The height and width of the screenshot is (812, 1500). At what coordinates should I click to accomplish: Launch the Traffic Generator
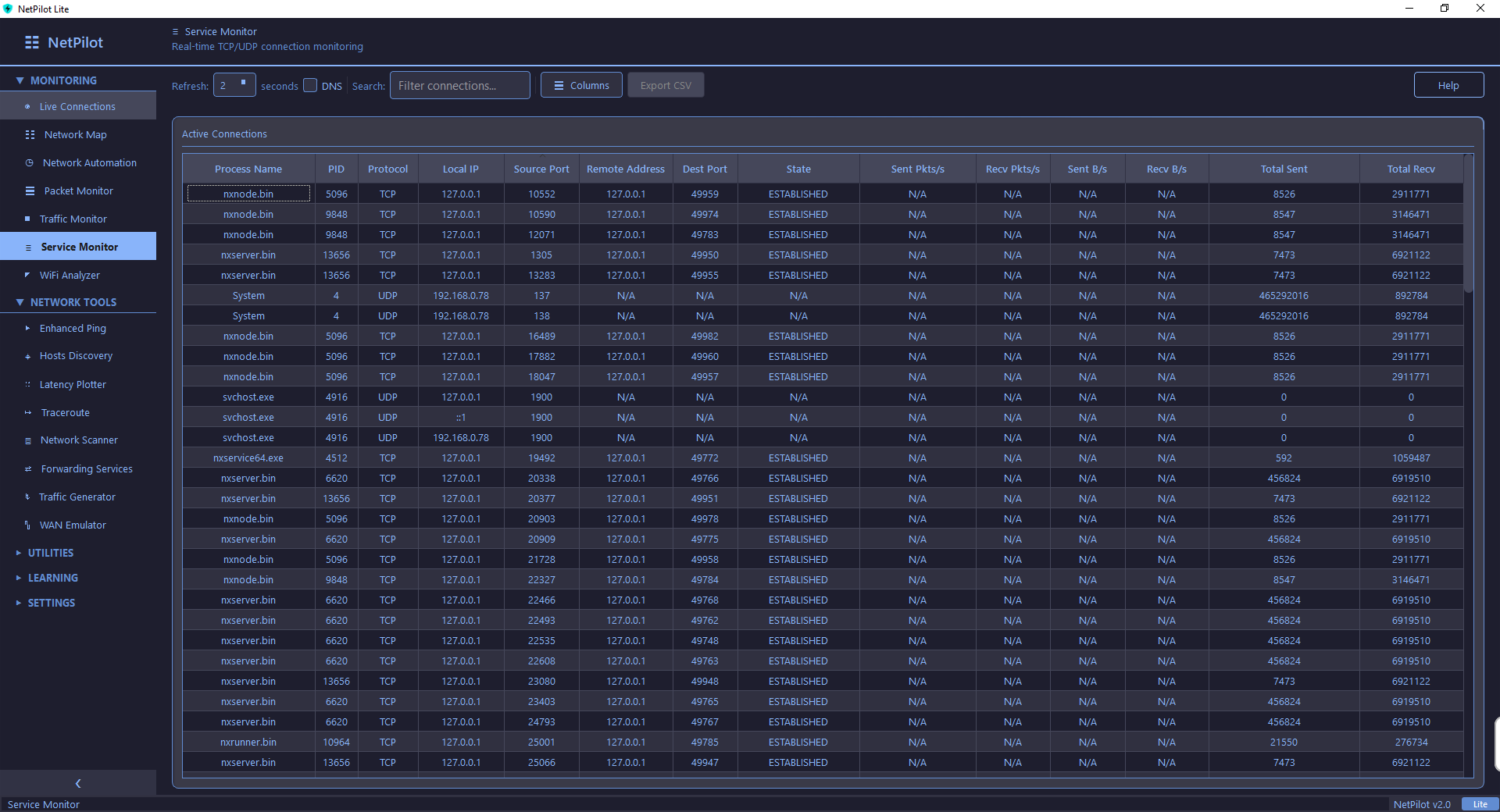[77, 497]
